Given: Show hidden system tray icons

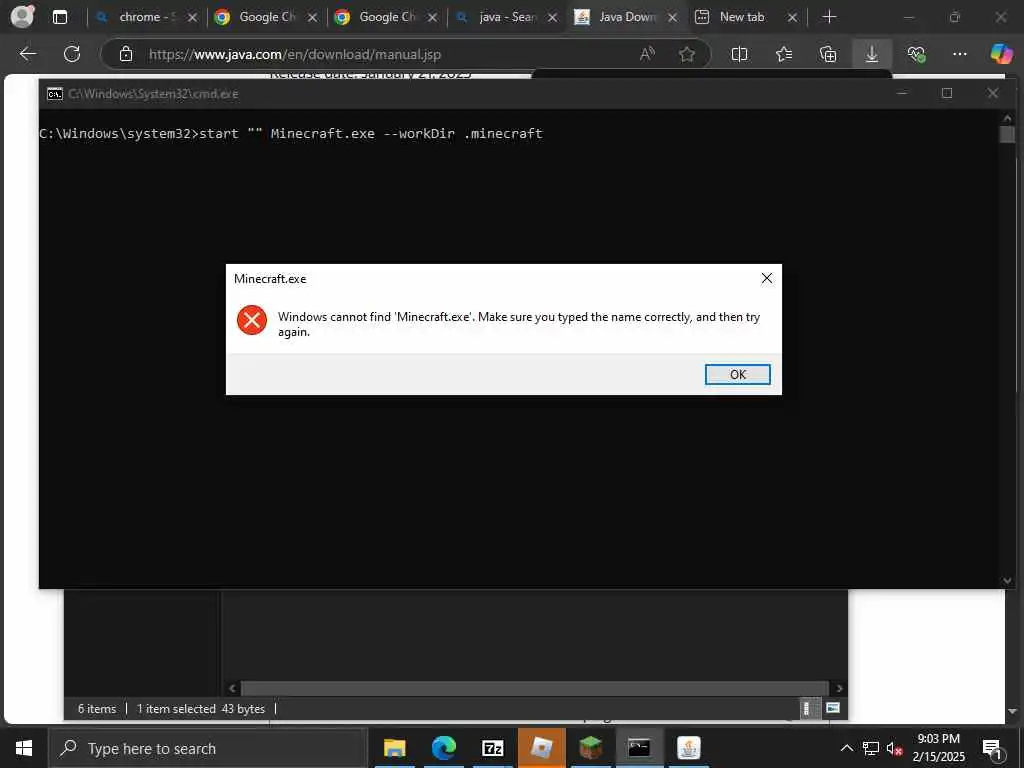Looking at the screenshot, I should (846, 748).
